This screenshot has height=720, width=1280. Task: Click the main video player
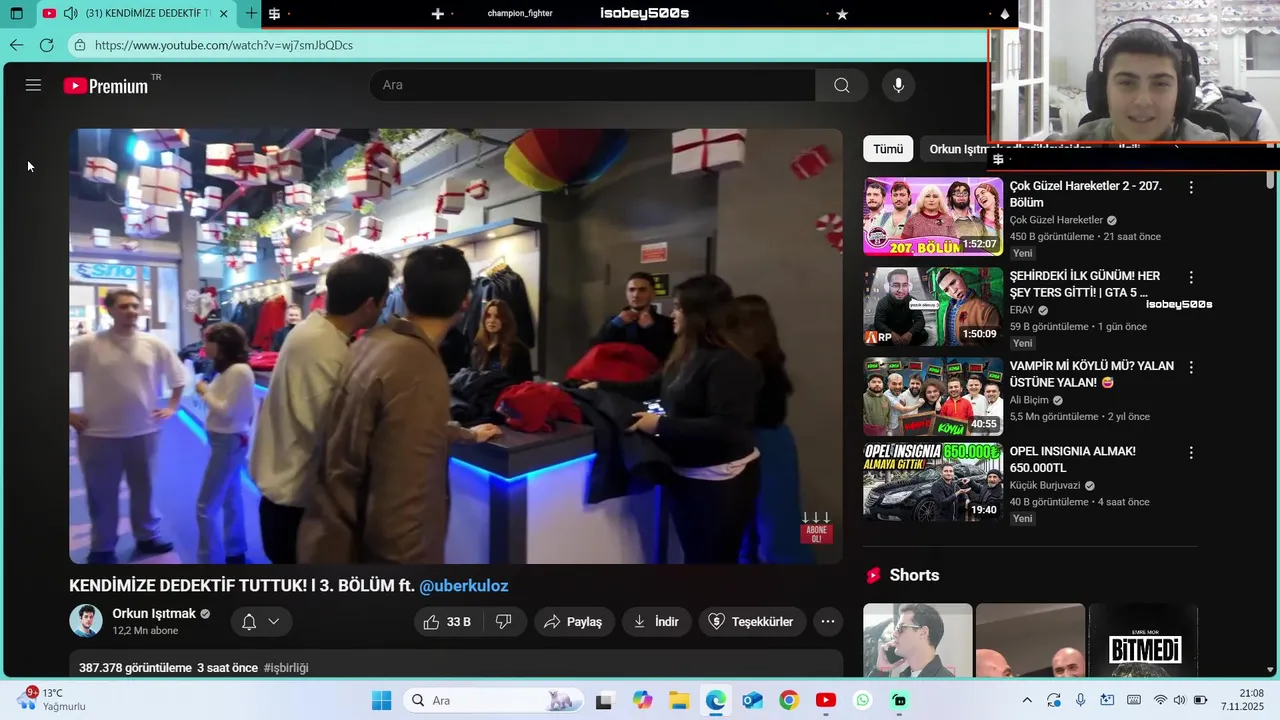[456, 346]
